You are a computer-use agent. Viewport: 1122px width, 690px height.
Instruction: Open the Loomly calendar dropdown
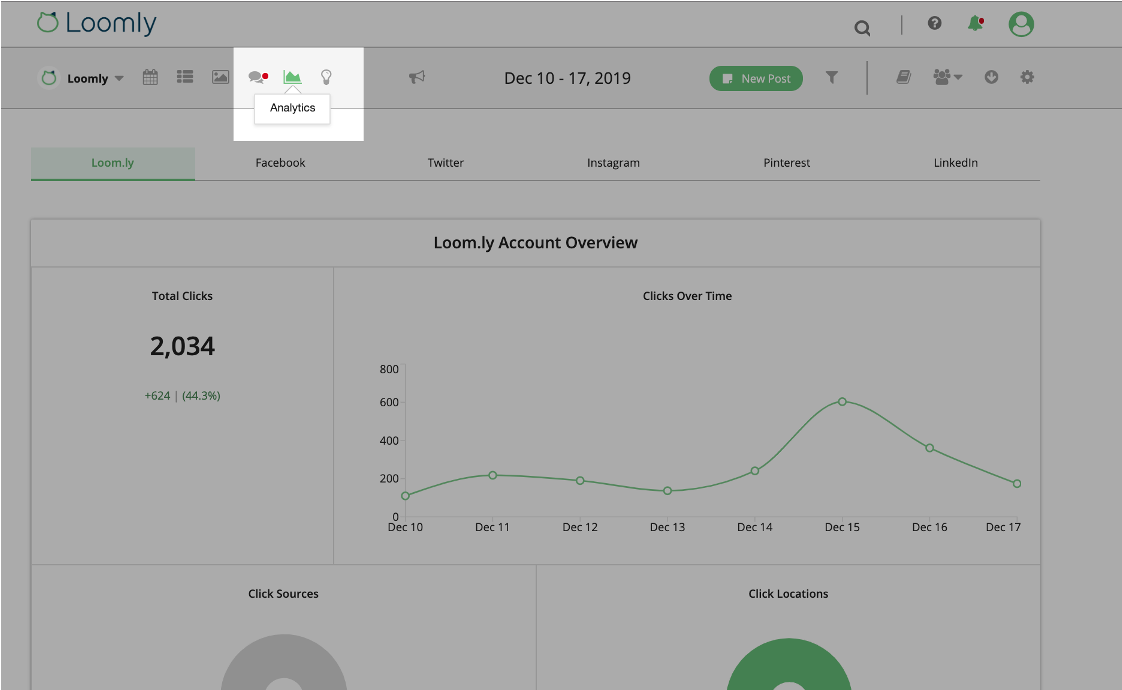point(82,78)
